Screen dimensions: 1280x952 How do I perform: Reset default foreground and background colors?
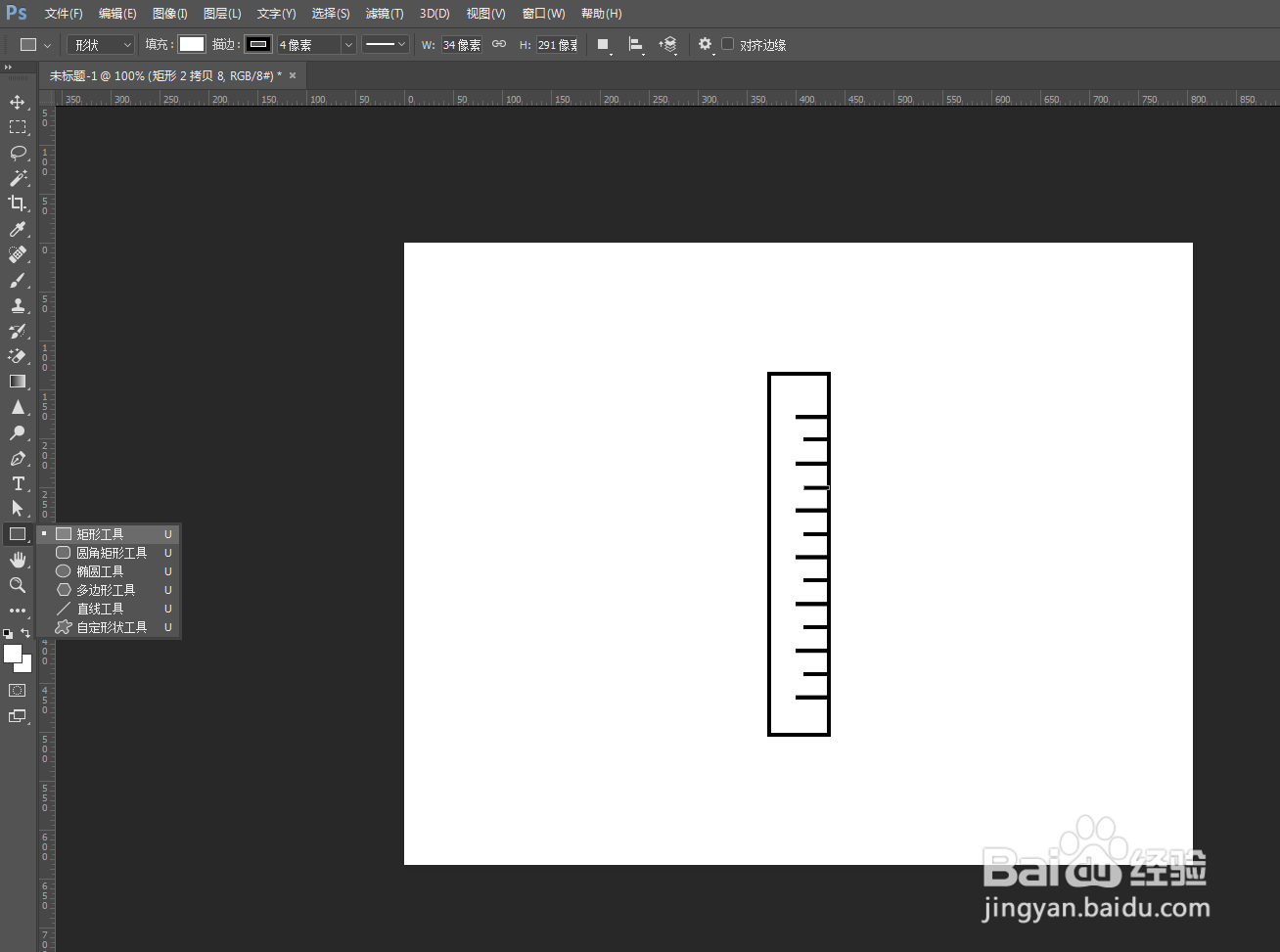coord(9,634)
